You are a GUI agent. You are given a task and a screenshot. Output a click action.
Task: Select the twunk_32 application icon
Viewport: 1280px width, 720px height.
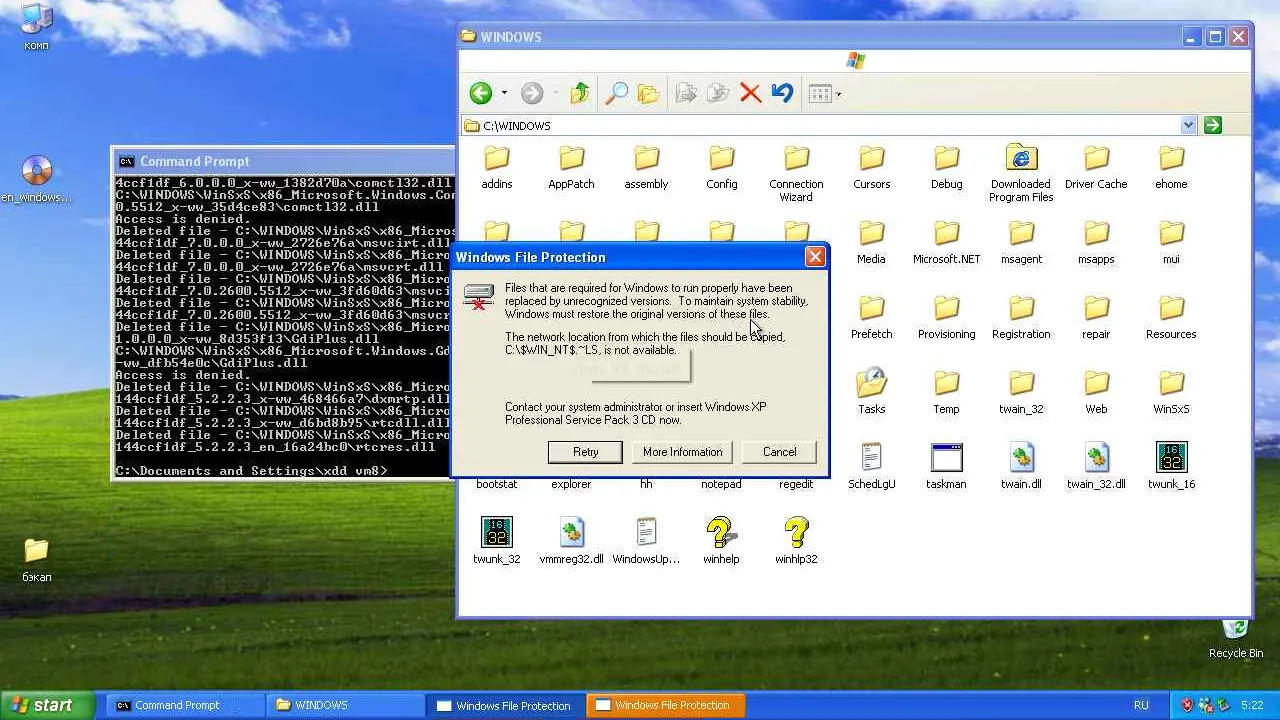[x=497, y=542]
